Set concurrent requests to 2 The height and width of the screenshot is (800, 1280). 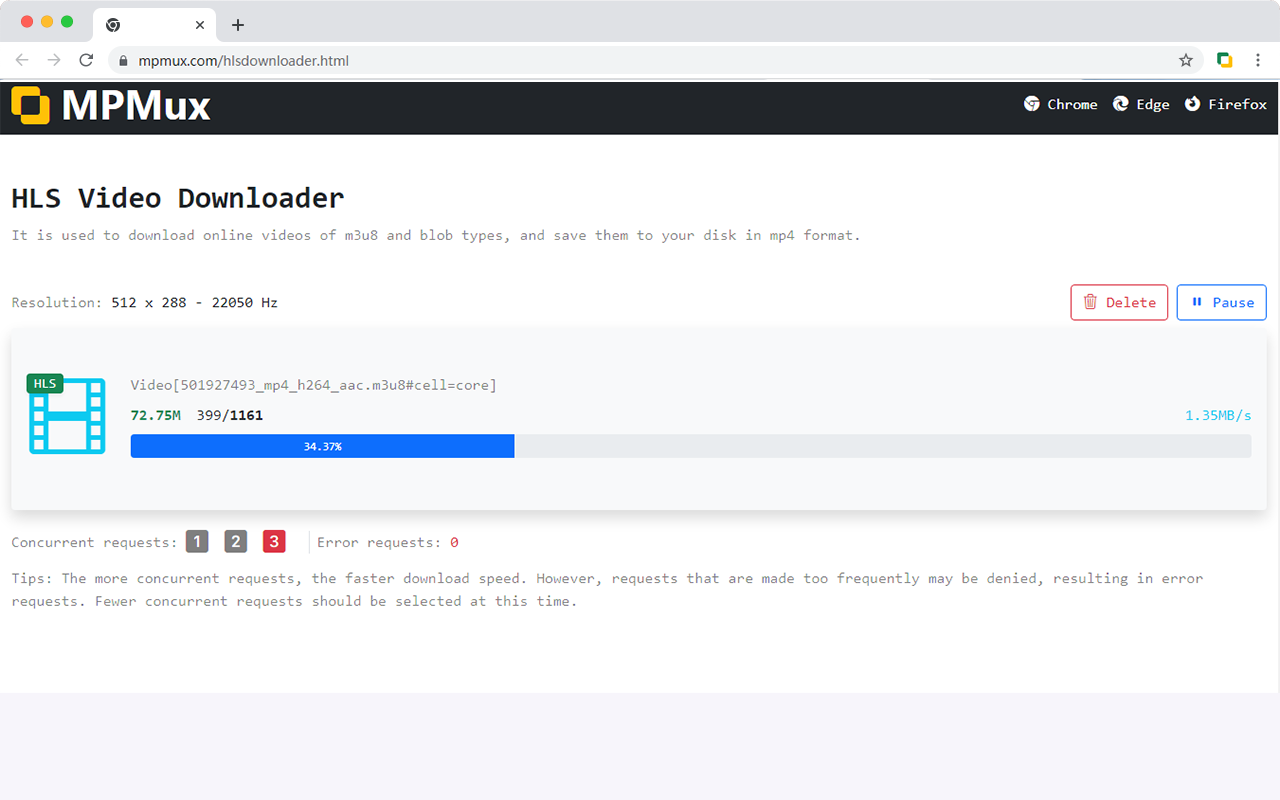click(236, 542)
